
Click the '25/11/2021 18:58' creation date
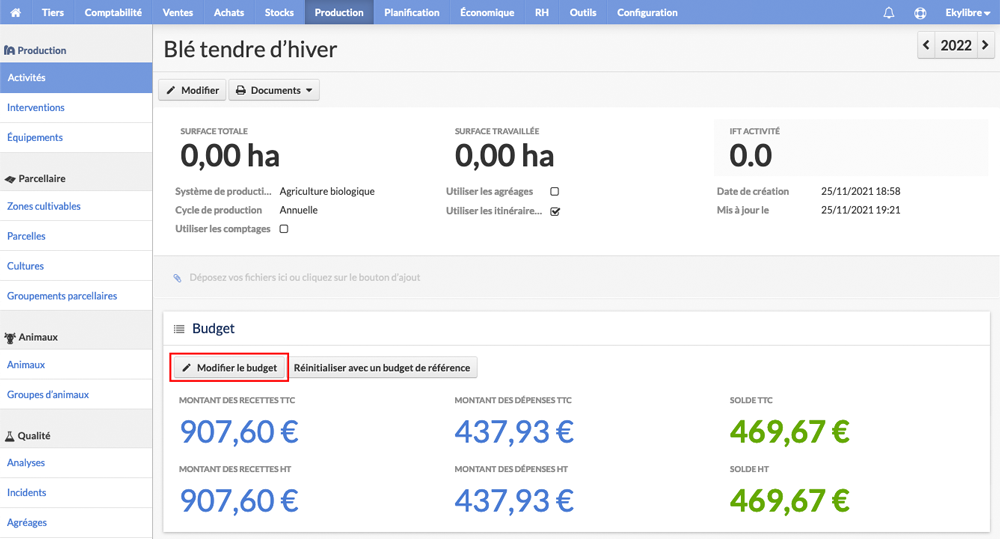coord(860,191)
